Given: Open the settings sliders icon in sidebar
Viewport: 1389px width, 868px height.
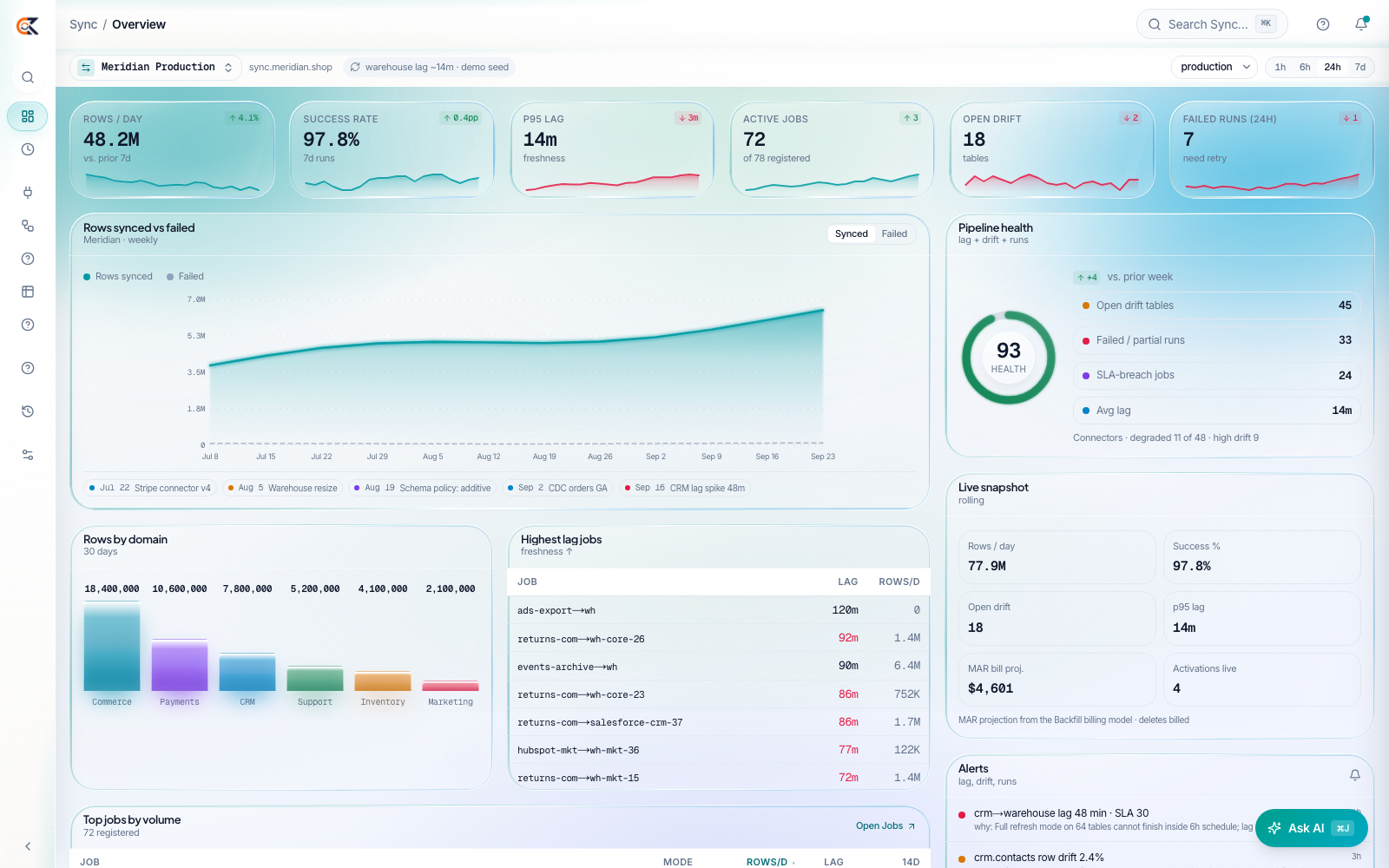Looking at the screenshot, I should (28, 455).
